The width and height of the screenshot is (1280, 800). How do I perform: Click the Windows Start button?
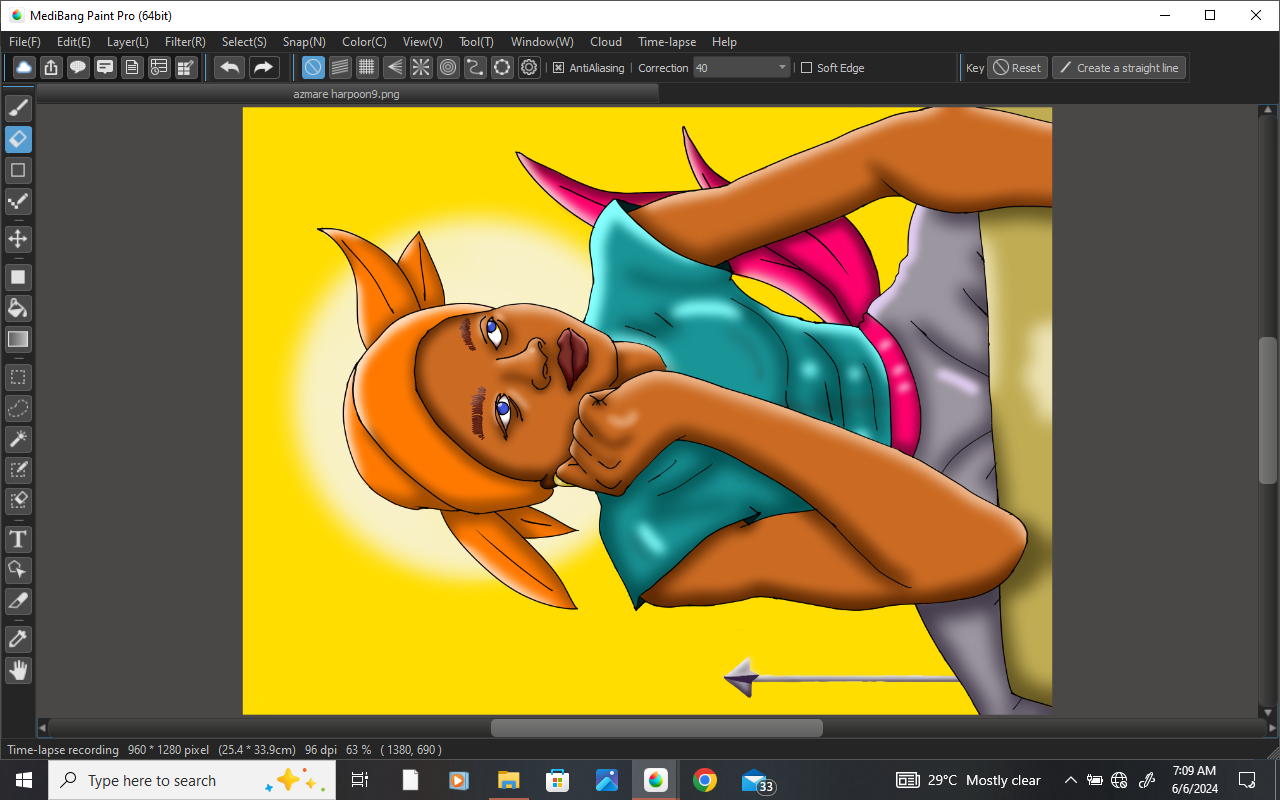(24, 780)
